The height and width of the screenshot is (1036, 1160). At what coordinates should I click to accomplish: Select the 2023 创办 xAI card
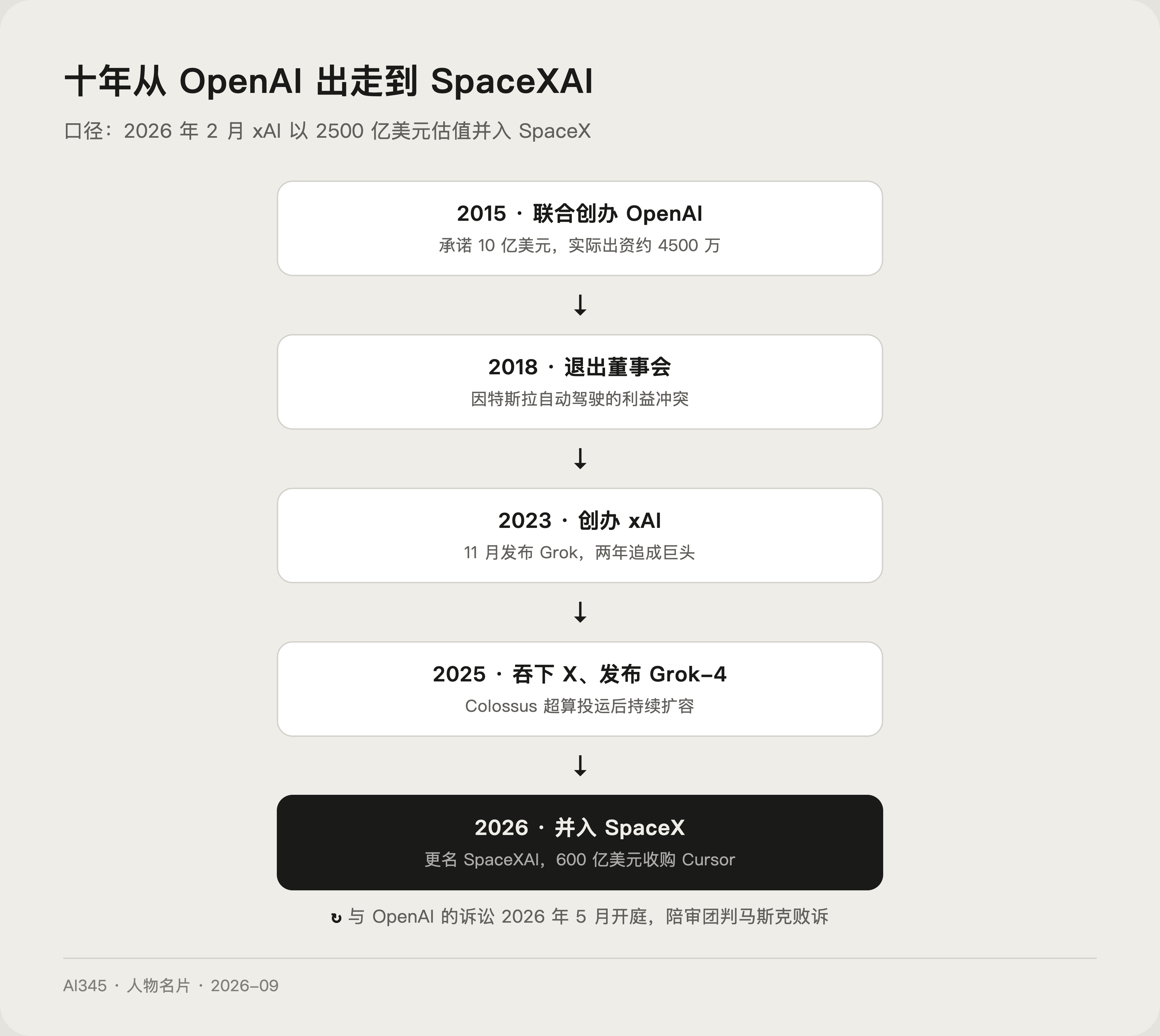click(x=580, y=536)
